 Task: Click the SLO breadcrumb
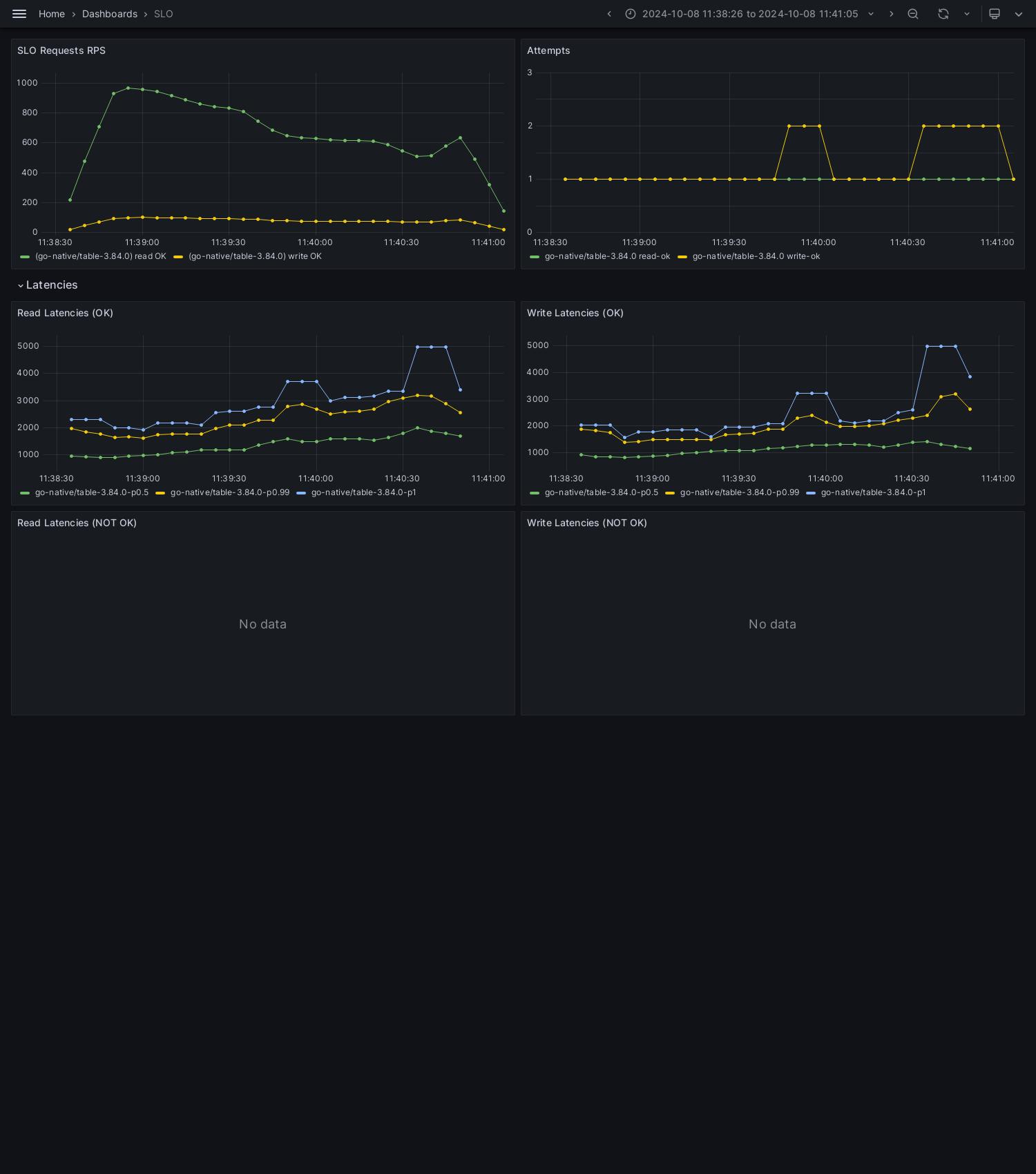pos(164,14)
